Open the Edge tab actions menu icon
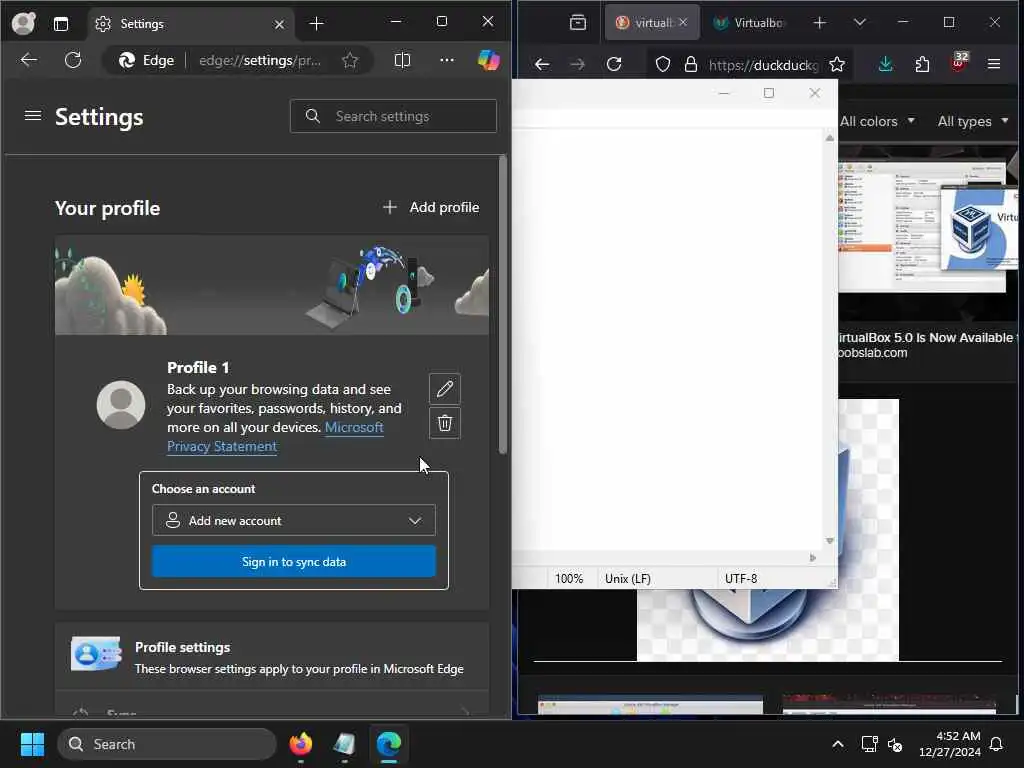Viewport: 1024px width, 768px height. [61, 24]
